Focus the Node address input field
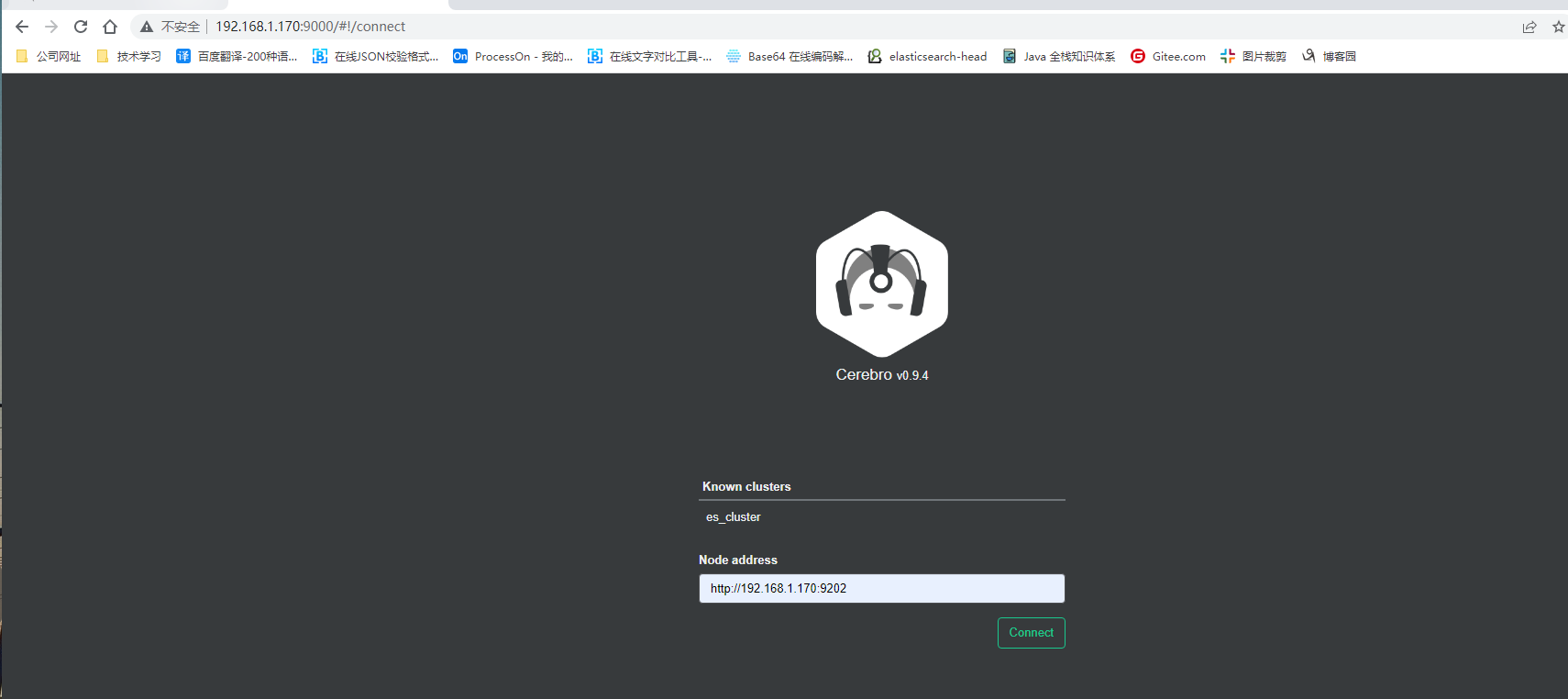Image resolution: width=1568 pixels, height=699 pixels. pos(882,589)
